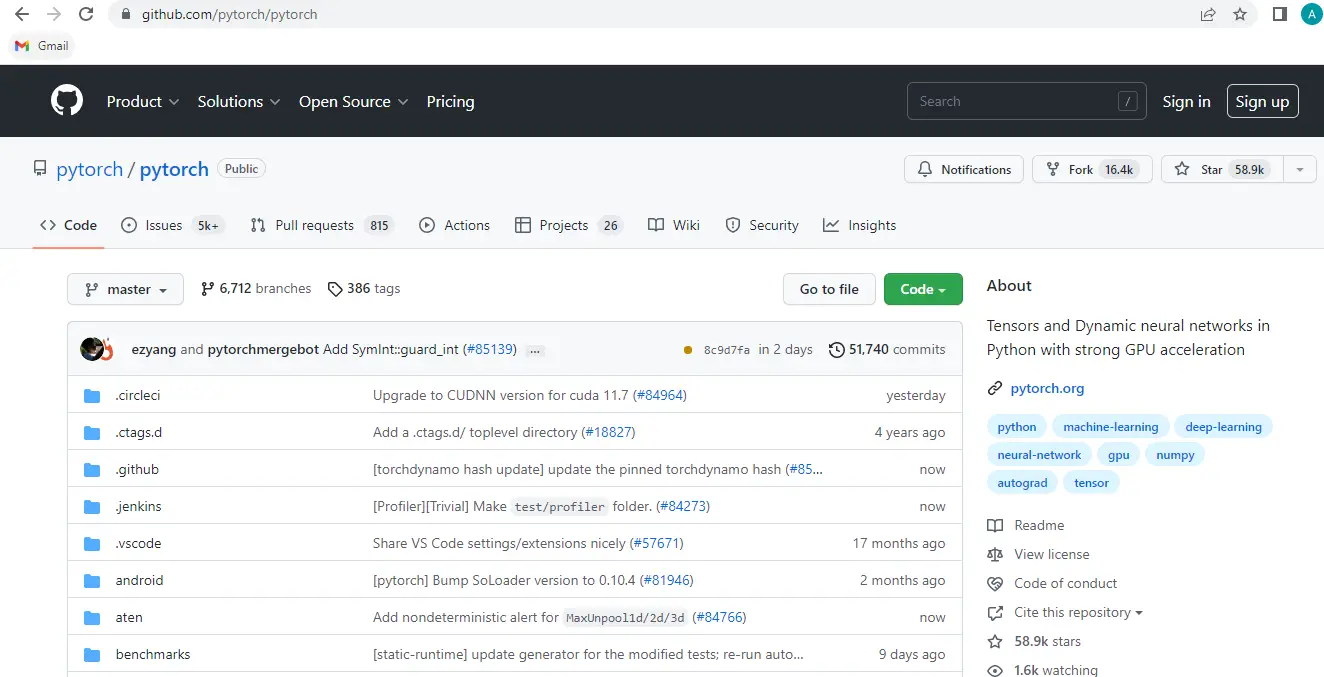The image size is (1324, 677).
Task: Click the GitHub Octocat logo
Action: [67, 101]
